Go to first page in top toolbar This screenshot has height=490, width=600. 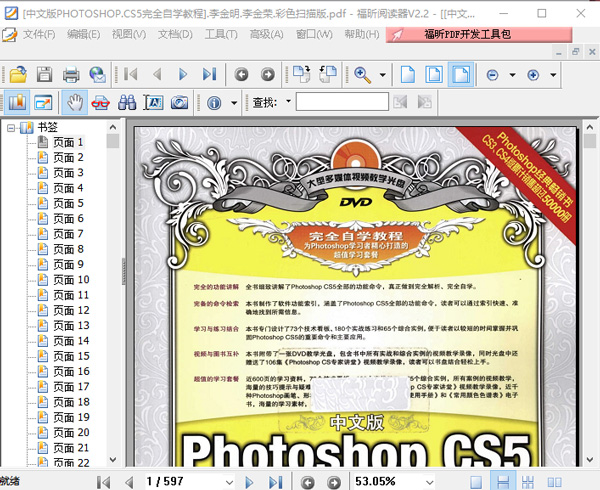(x=130, y=74)
